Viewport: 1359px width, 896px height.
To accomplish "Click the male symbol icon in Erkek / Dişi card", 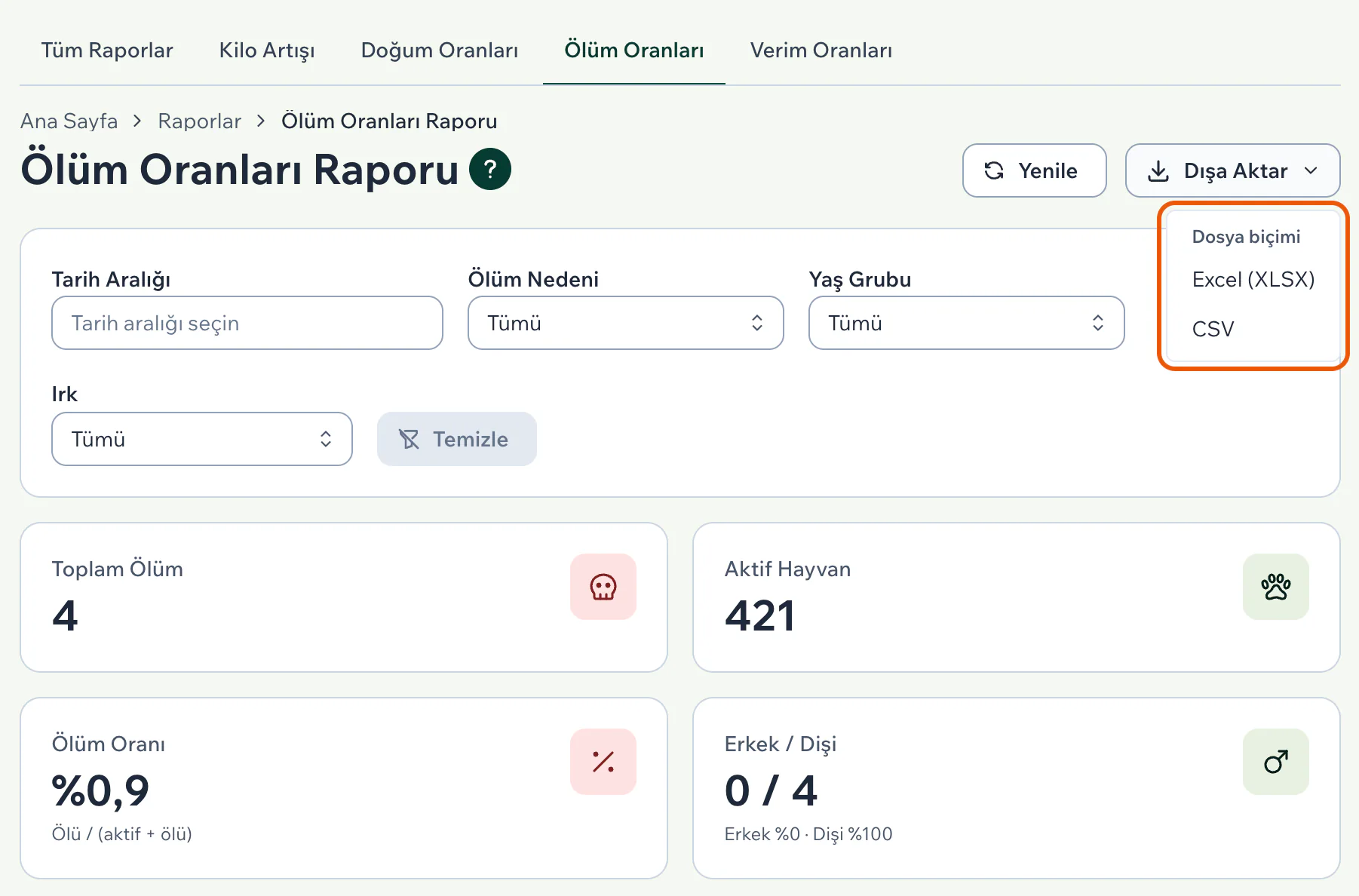I will [1276, 762].
